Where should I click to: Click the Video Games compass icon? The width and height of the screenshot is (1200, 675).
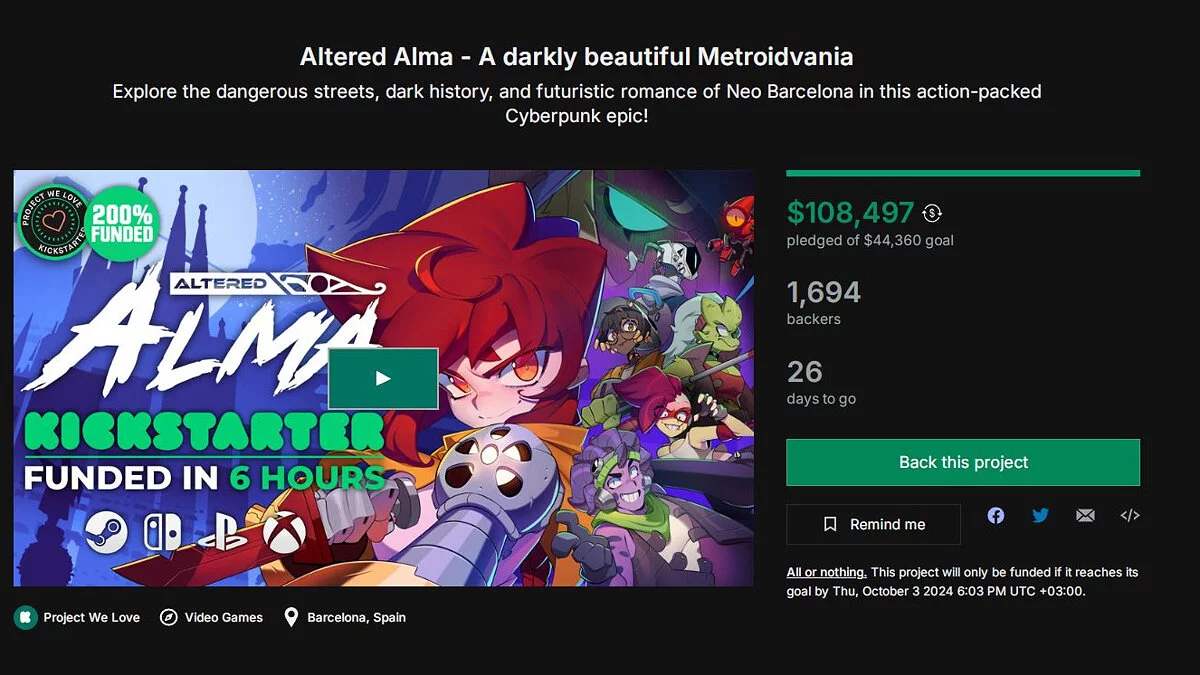coord(169,617)
